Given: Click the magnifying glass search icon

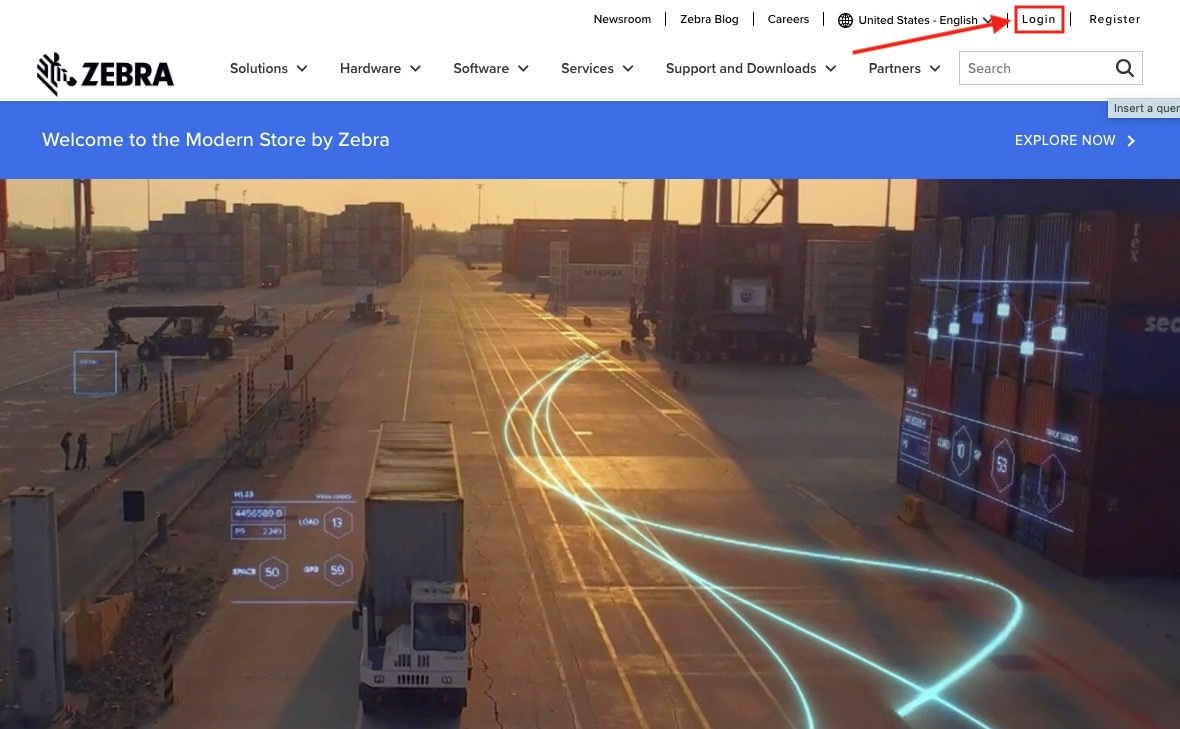Looking at the screenshot, I should (x=1125, y=68).
